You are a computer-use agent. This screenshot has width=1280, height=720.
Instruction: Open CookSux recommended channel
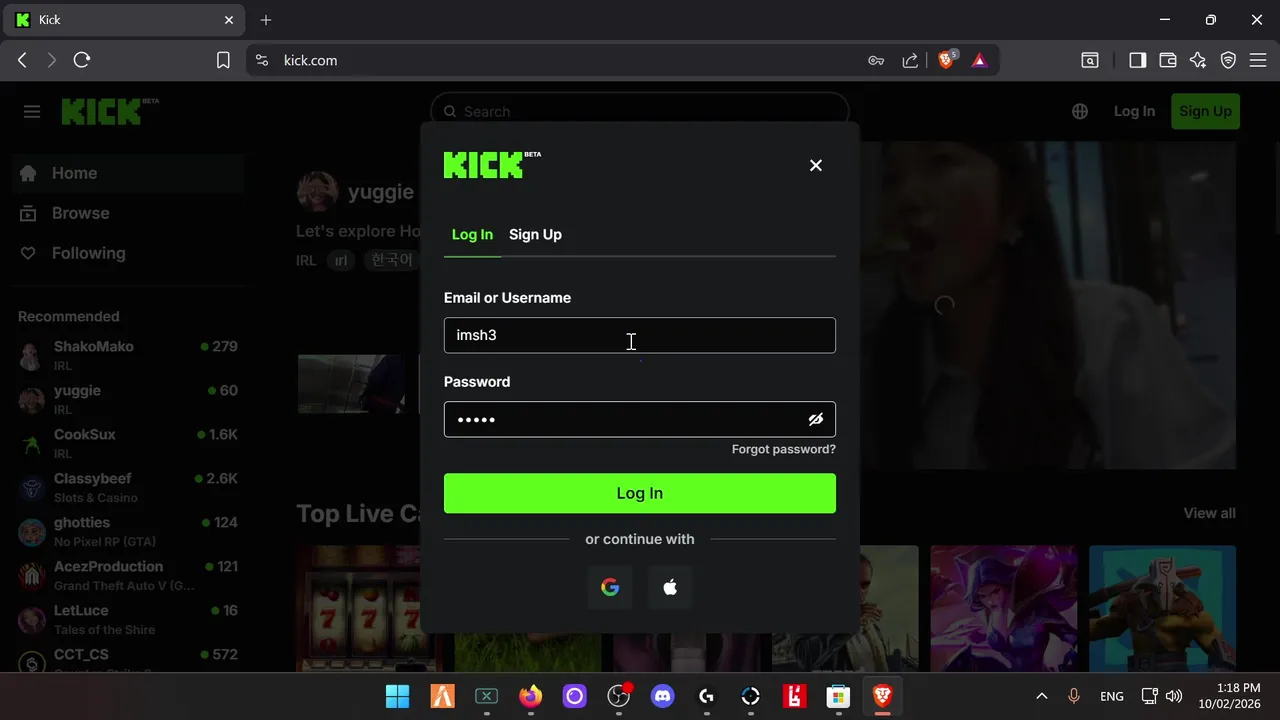[x=128, y=443]
